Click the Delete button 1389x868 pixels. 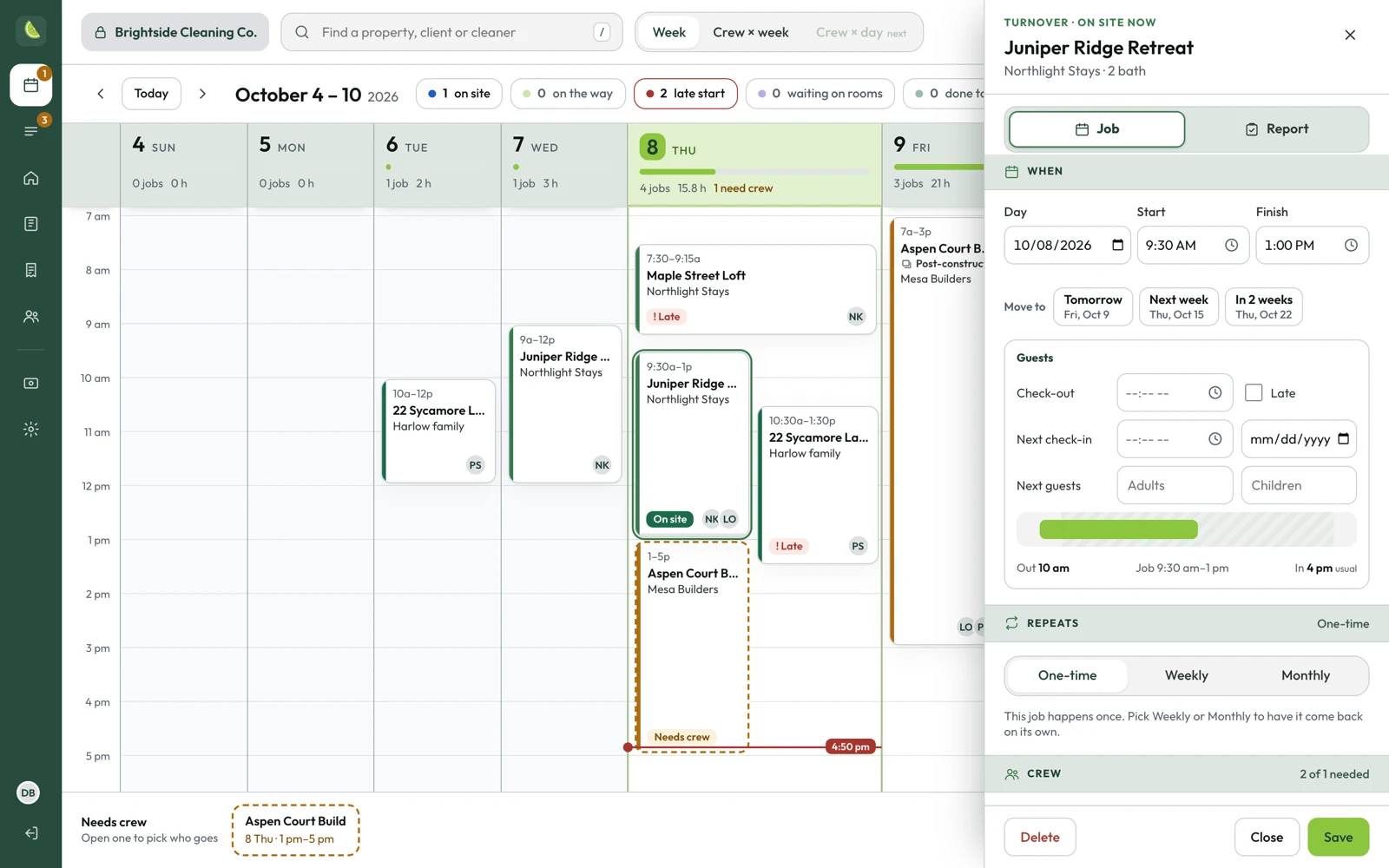(1040, 838)
